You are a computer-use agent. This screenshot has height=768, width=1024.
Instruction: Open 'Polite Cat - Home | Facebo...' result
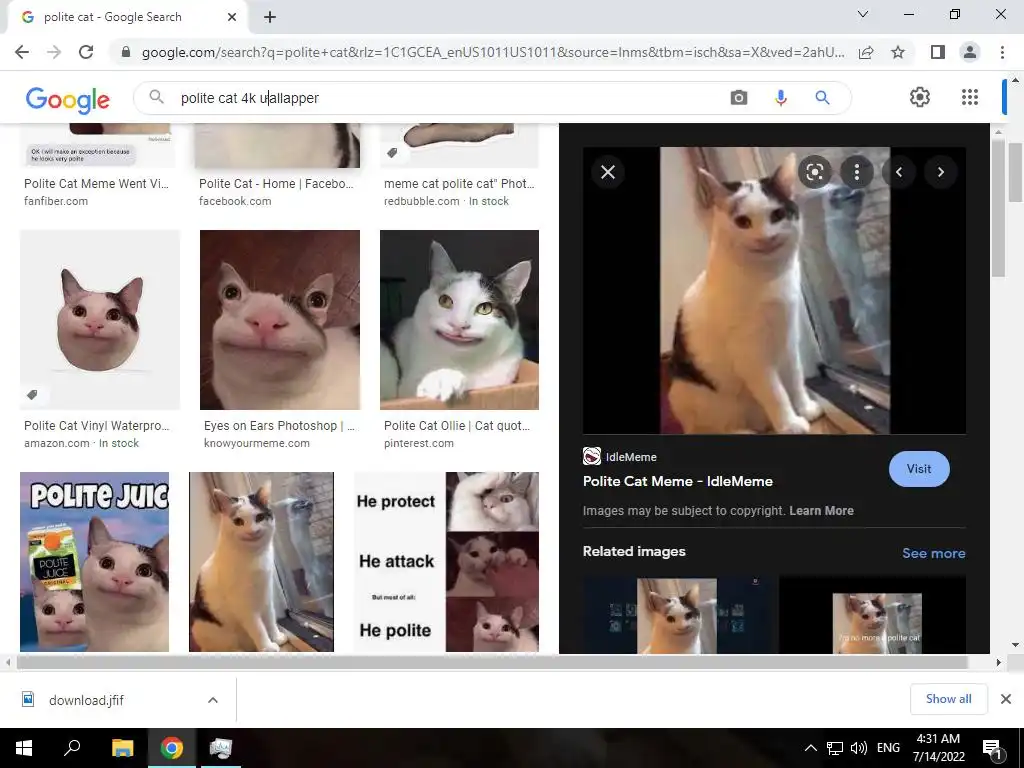(276, 184)
